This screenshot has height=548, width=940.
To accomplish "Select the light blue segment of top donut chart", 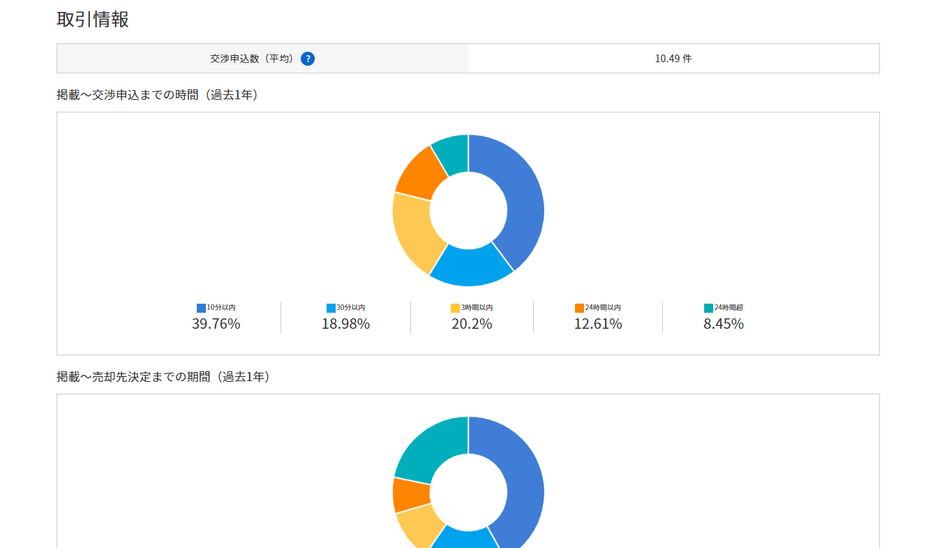I will click(472, 266).
